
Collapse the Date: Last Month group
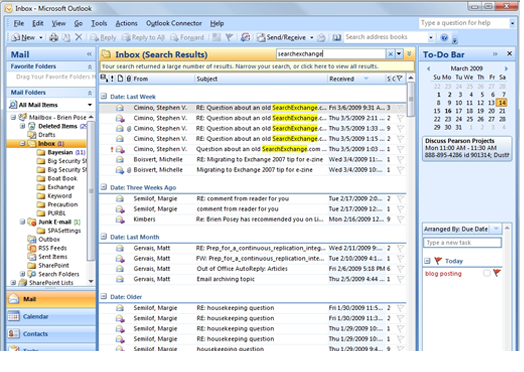[104, 237]
